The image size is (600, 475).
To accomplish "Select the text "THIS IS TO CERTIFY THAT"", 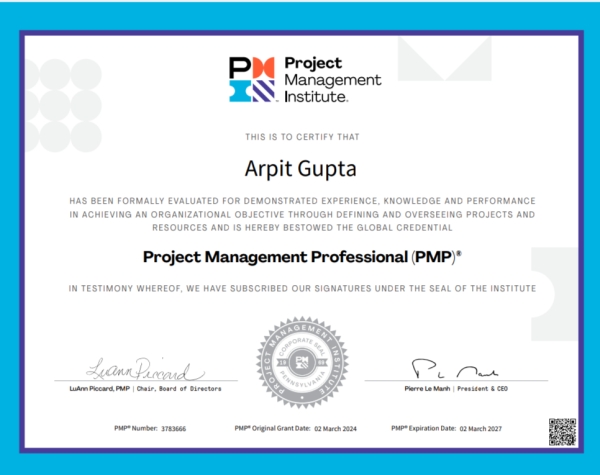I will [x=302, y=137].
